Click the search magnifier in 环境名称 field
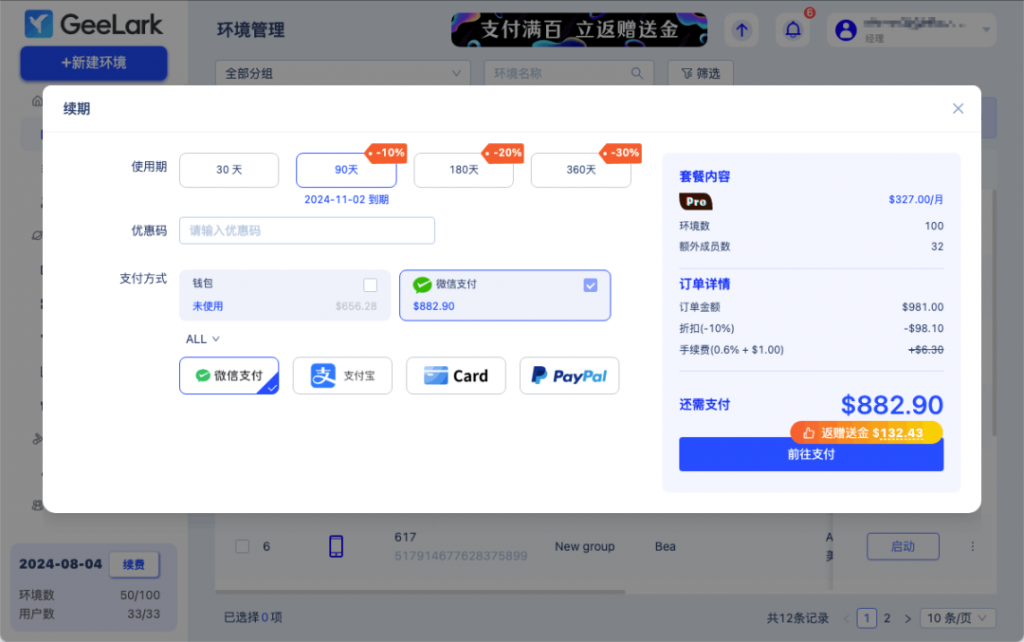Screen dimensions: 1024x642 click(637, 73)
